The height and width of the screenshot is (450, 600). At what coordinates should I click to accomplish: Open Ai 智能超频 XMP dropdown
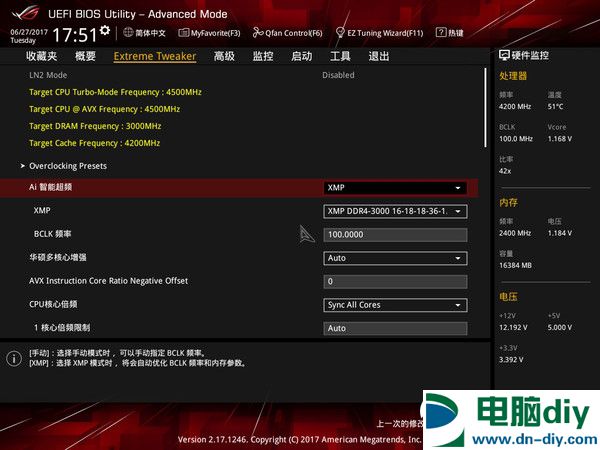[395, 188]
